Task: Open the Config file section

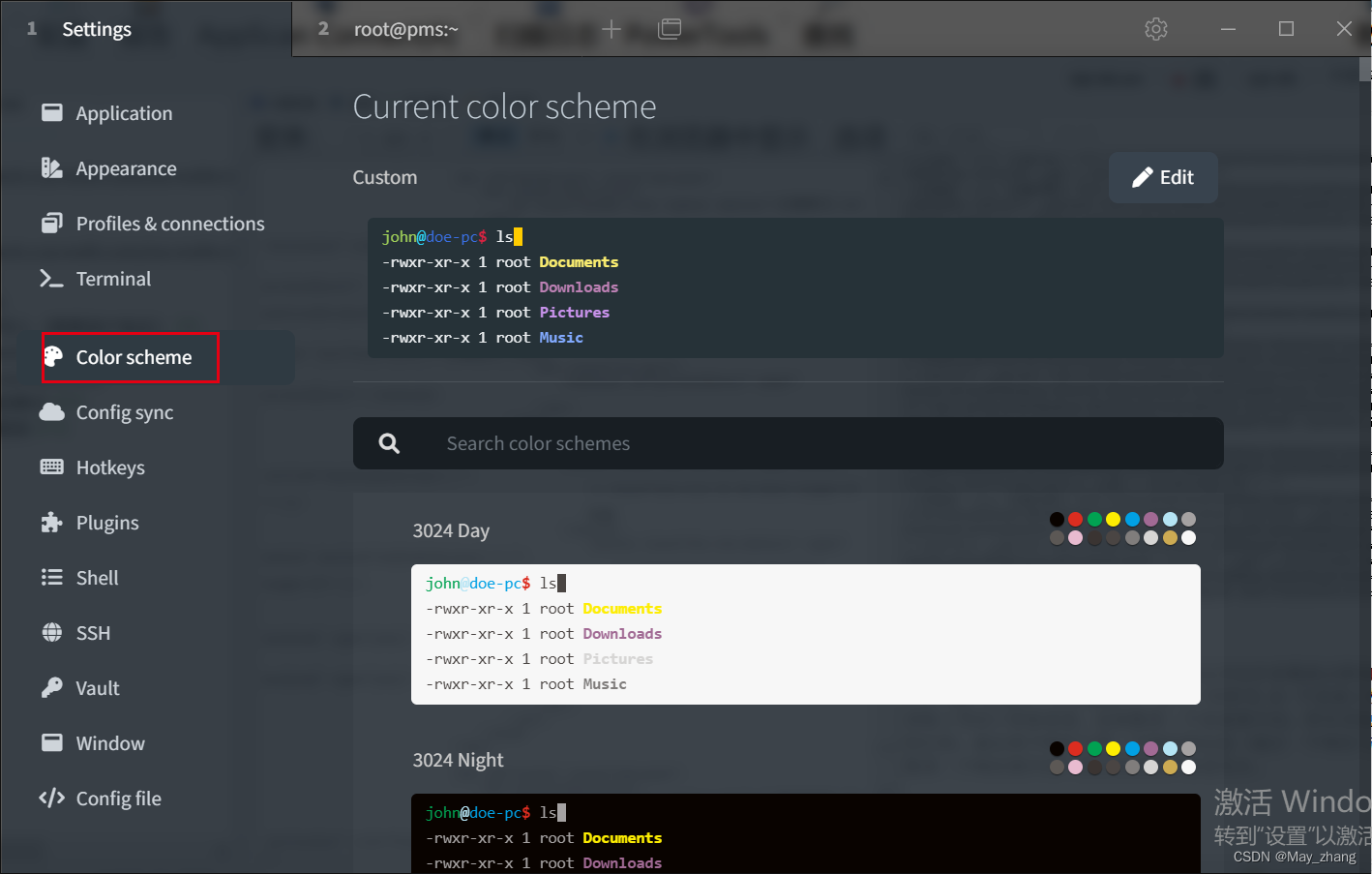Action: pyautogui.click(x=118, y=799)
